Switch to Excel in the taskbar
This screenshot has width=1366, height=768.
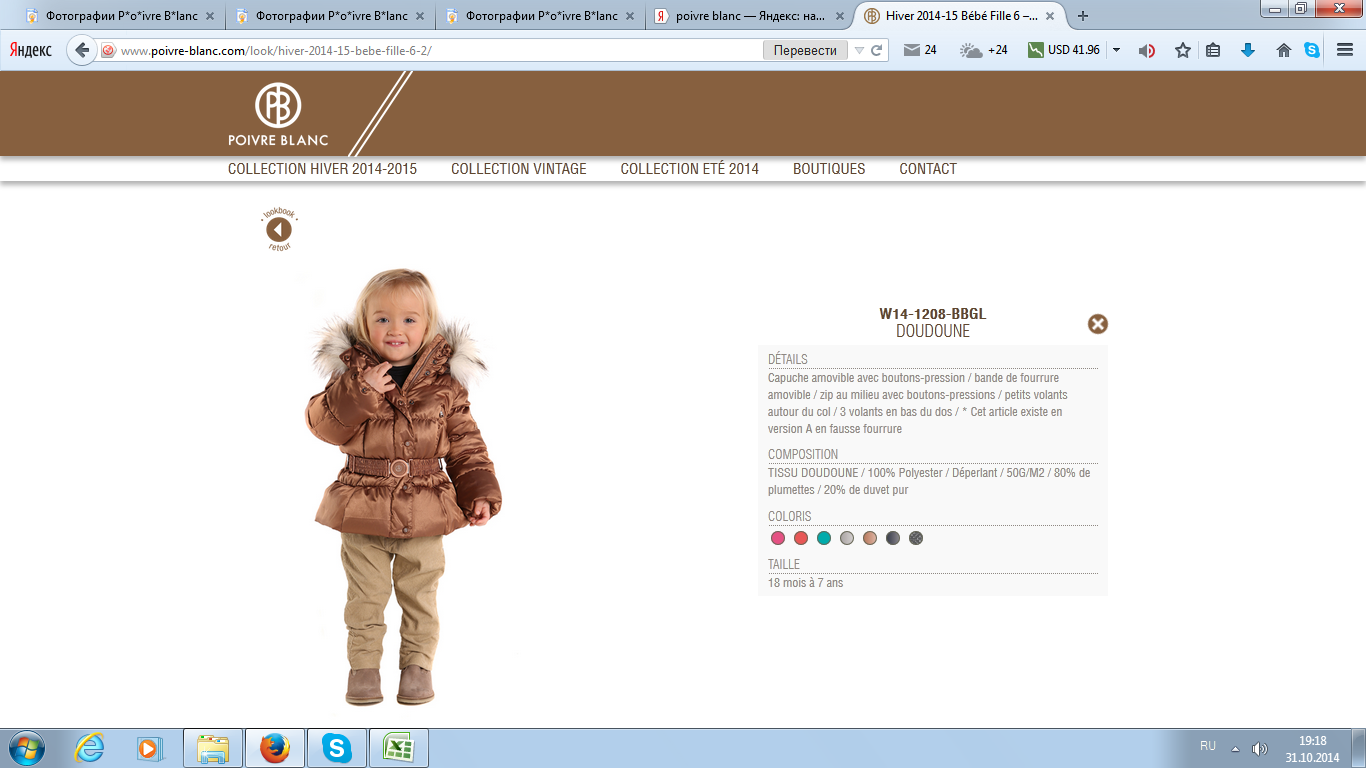pyautogui.click(x=399, y=748)
